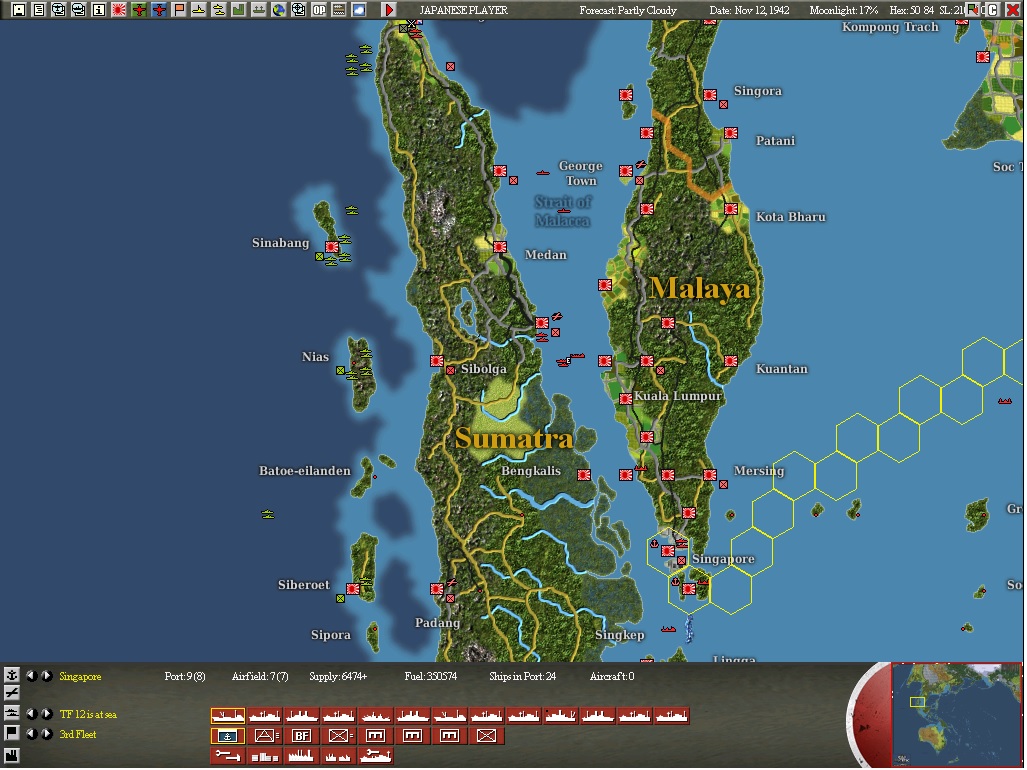Select the factory industry icon bottom-left

[12, 755]
